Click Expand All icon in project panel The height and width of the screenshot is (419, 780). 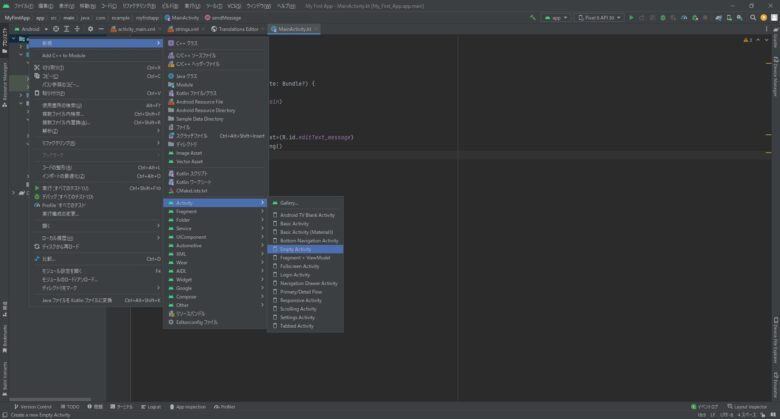[66, 29]
